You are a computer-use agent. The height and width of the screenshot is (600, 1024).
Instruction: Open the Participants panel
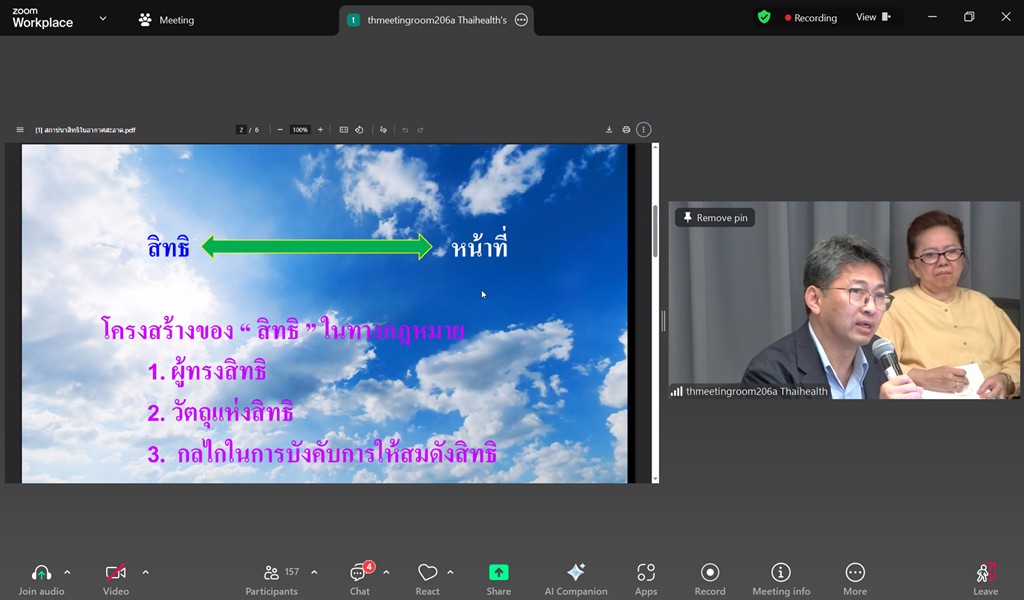pos(272,573)
